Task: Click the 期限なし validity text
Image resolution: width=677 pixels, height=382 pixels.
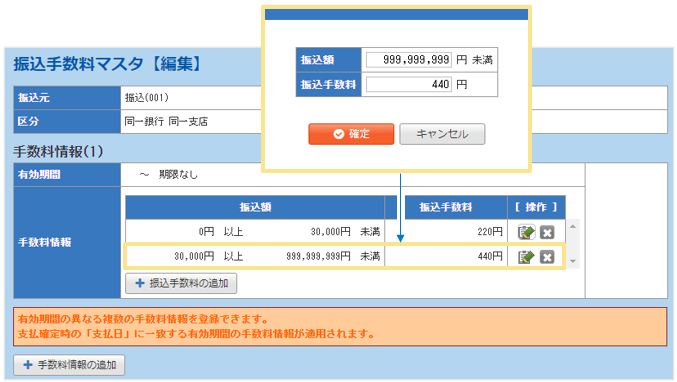Action: [178, 175]
